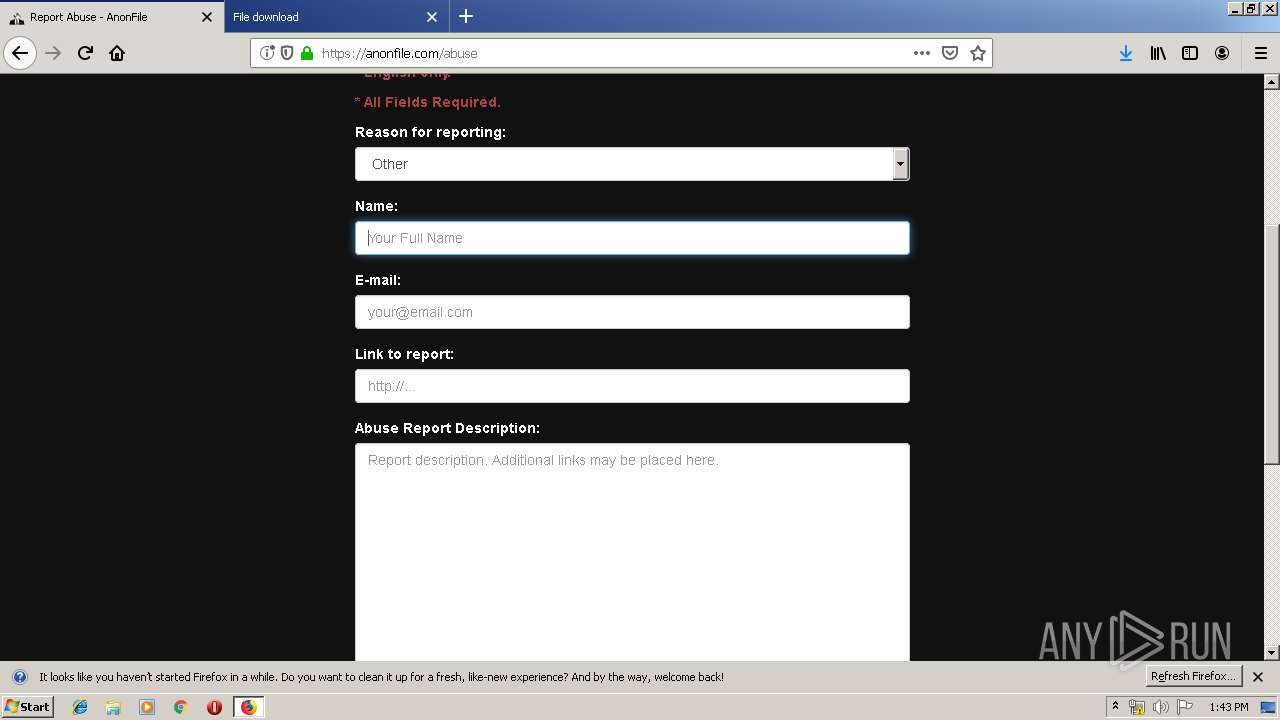Click scrollbar up arrow
The image size is (1280, 720).
(1272, 82)
